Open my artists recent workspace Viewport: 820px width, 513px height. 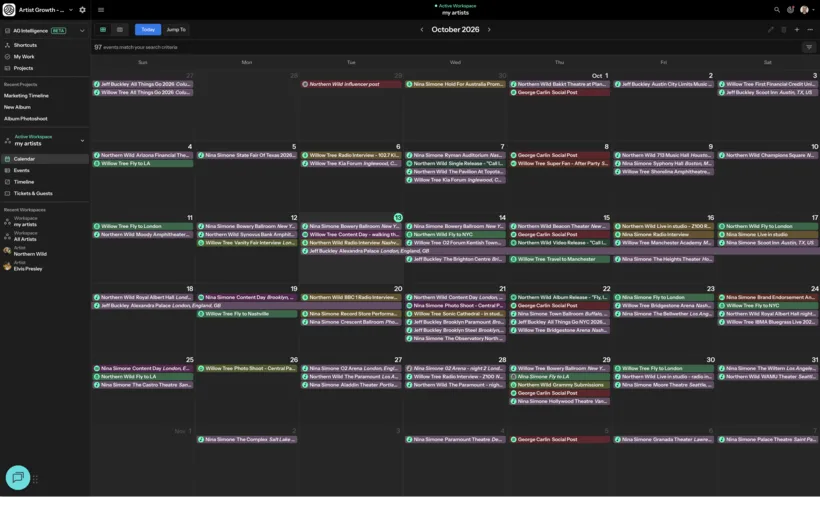click(25, 222)
